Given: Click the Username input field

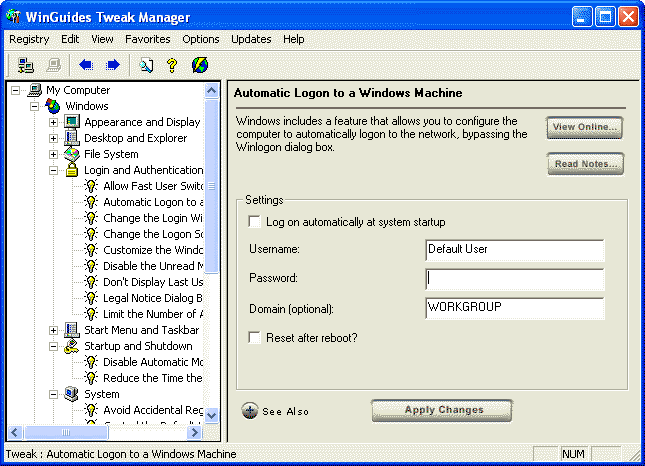Looking at the screenshot, I should tap(515, 250).
